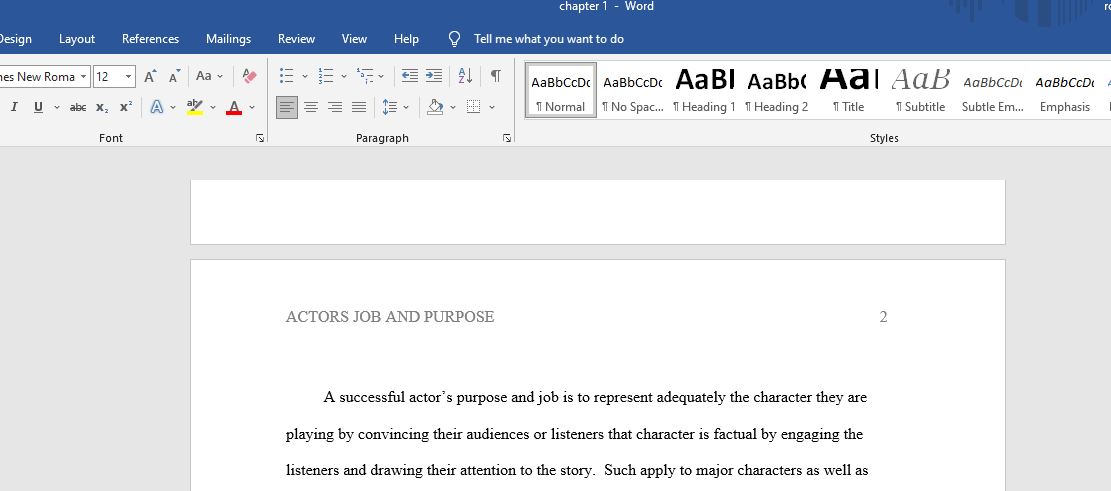The height and width of the screenshot is (491, 1111).
Task: Apply the Title style
Action: pyautogui.click(x=848, y=90)
